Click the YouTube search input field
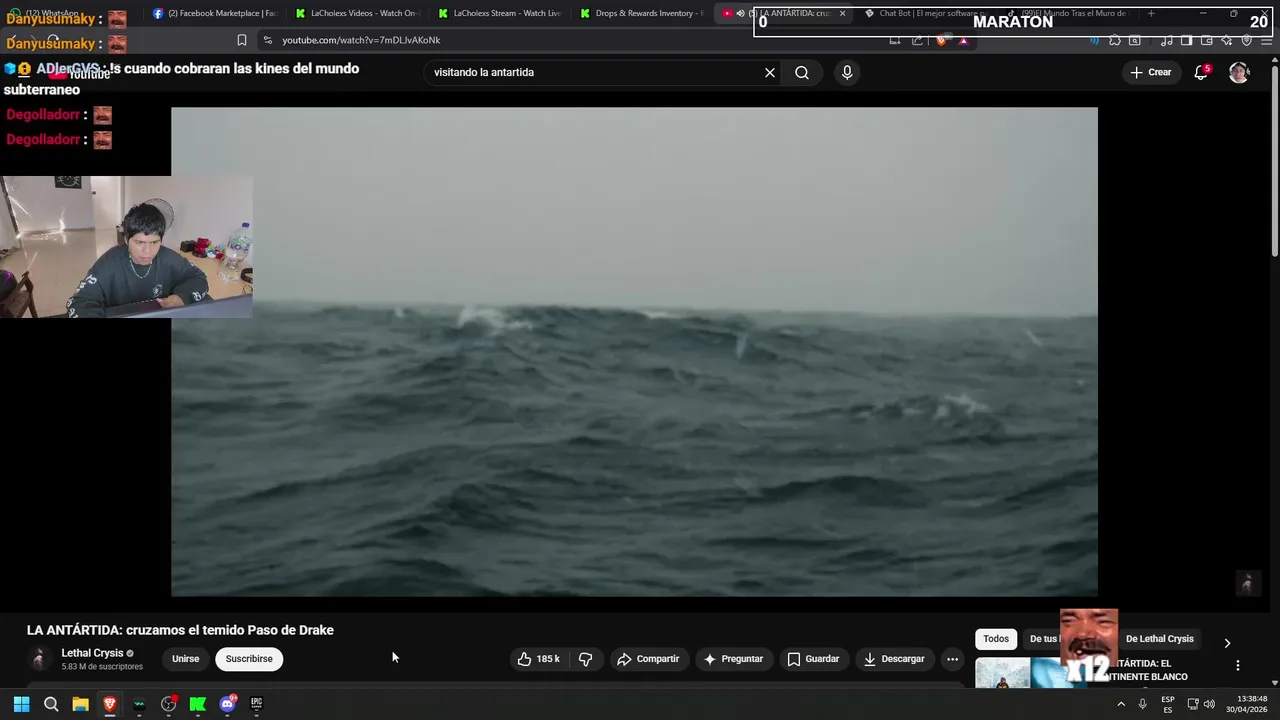Image resolution: width=1280 pixels, height=720 pixels. [595, 72]
